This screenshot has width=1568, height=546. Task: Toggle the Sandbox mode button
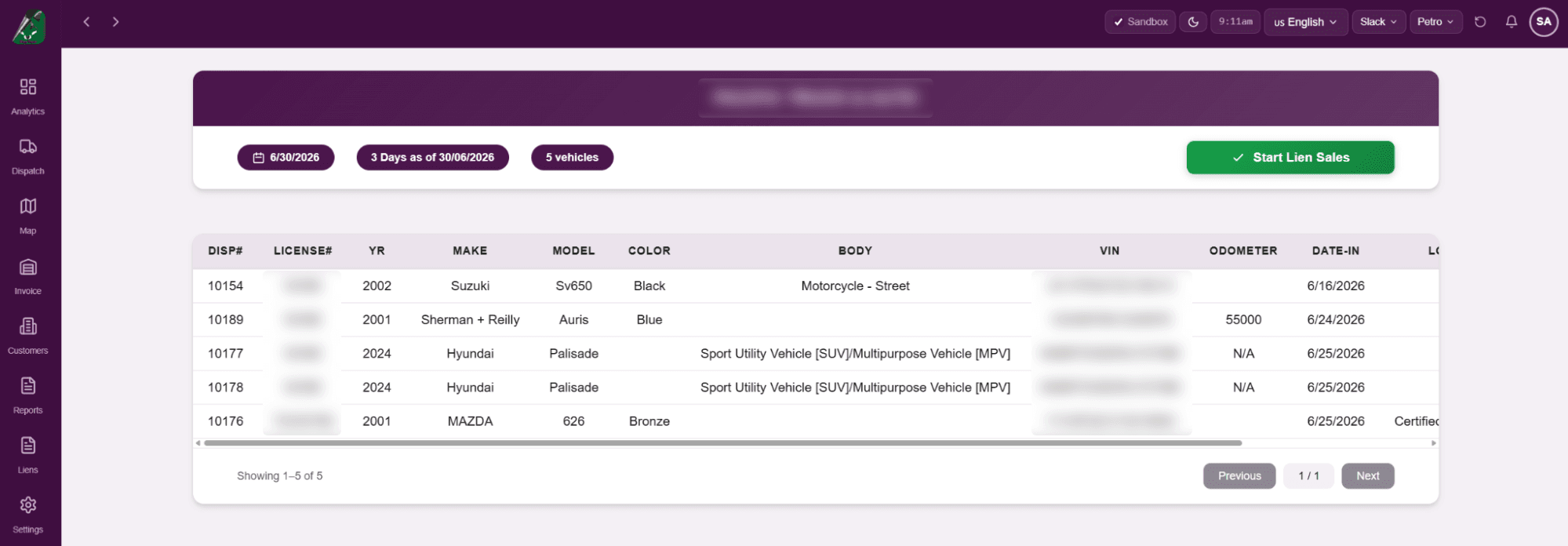click(x=1140, y=22)
